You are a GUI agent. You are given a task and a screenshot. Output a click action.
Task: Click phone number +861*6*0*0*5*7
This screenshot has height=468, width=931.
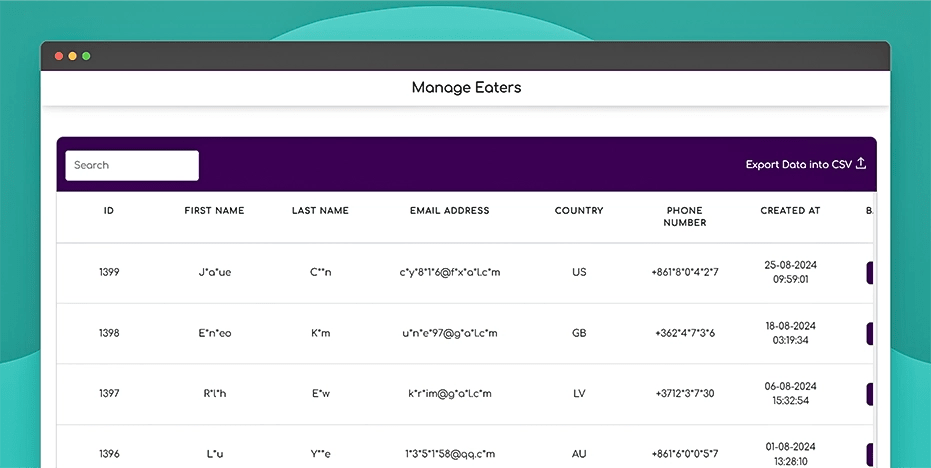[x=685, y=454]
